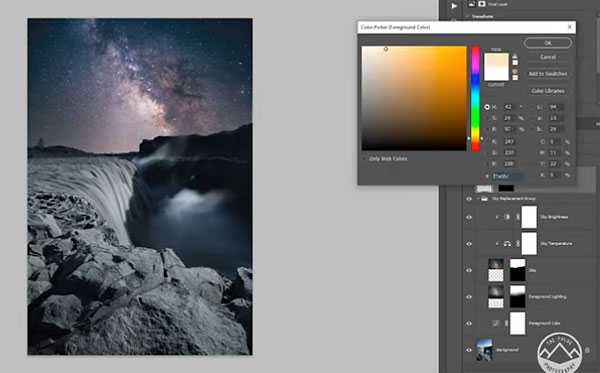Click the L lightness value field
Viewport: 600px width, 373px height.
pyautogui.click(x=555, y=107)
